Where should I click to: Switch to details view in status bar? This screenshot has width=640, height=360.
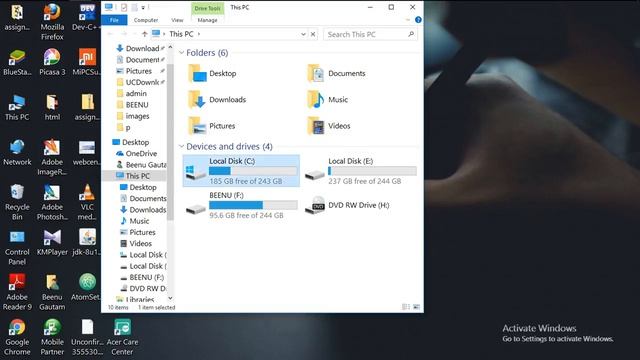click(406, 307)
